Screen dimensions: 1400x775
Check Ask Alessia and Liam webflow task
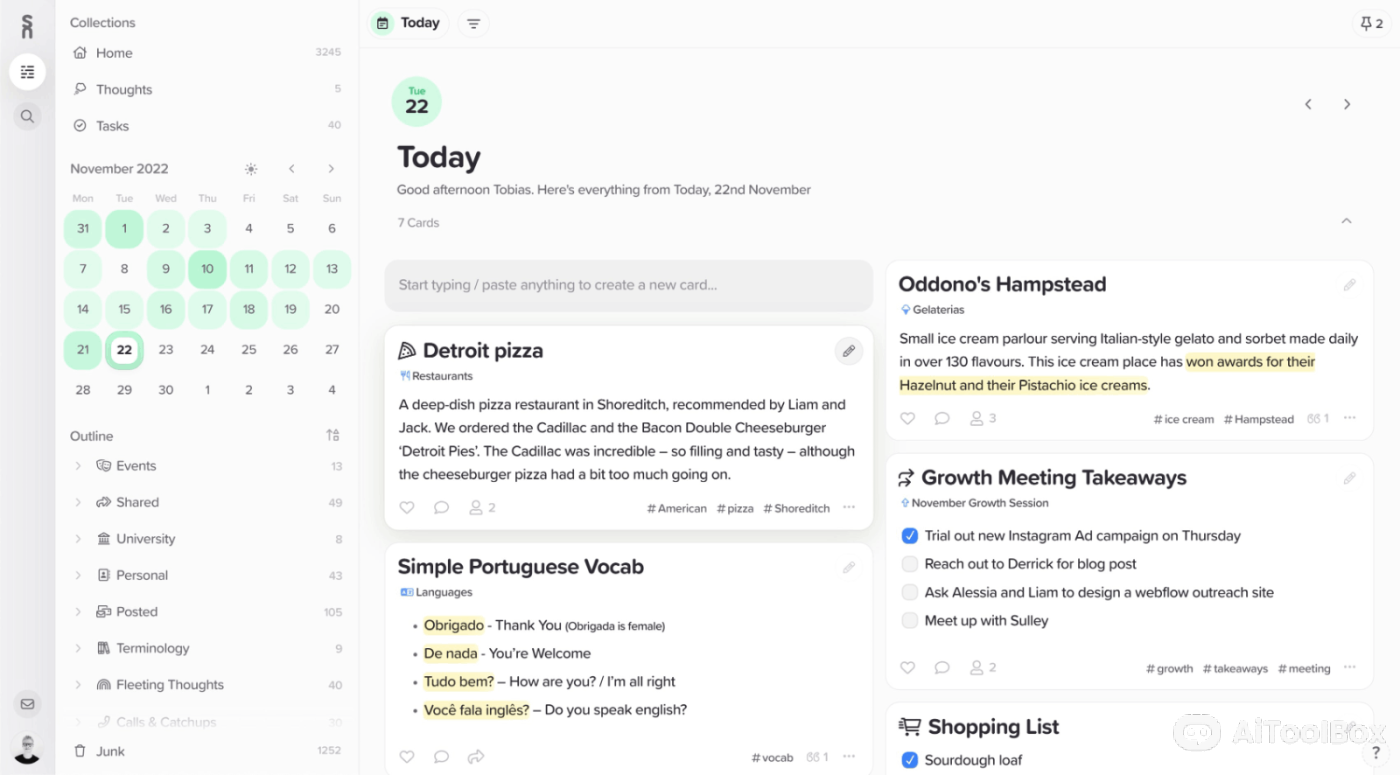pos(910,592)
